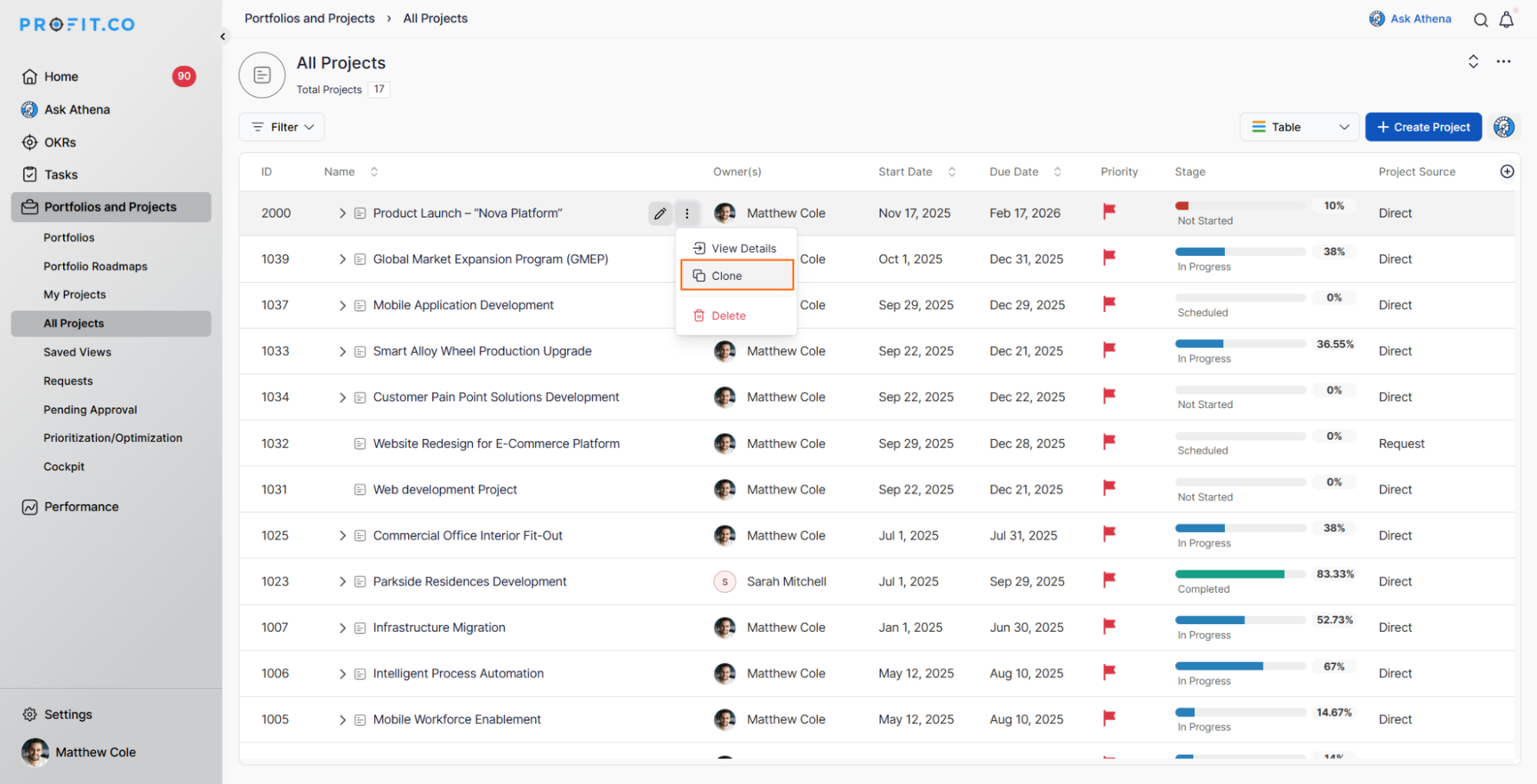Image resolution: width=1537 pixels, height=784 pixels.
Task: Click the pencil edit icon for Product Launch
Action: (x=660, y=214)
